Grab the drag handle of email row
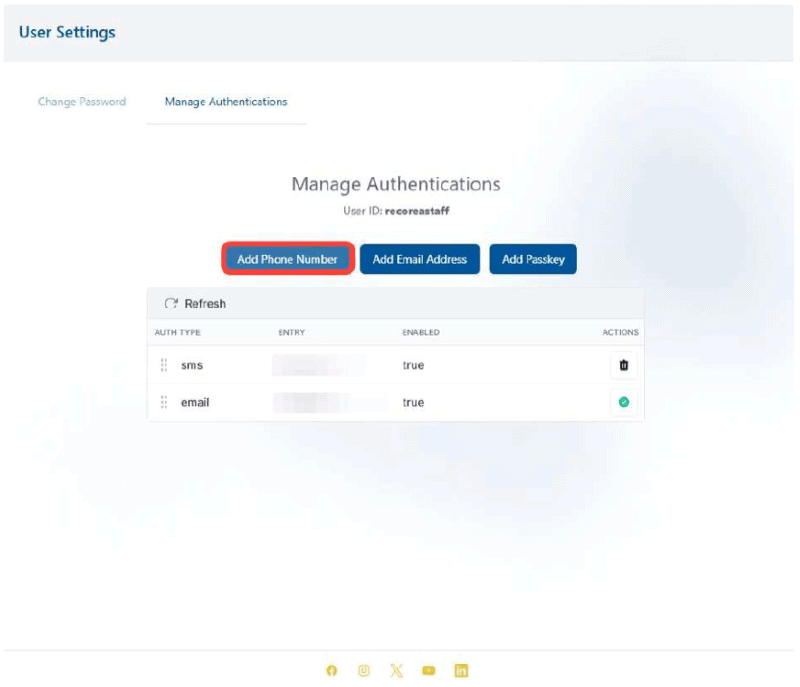The width and height of the screenshot is (800, 687). 164,403
